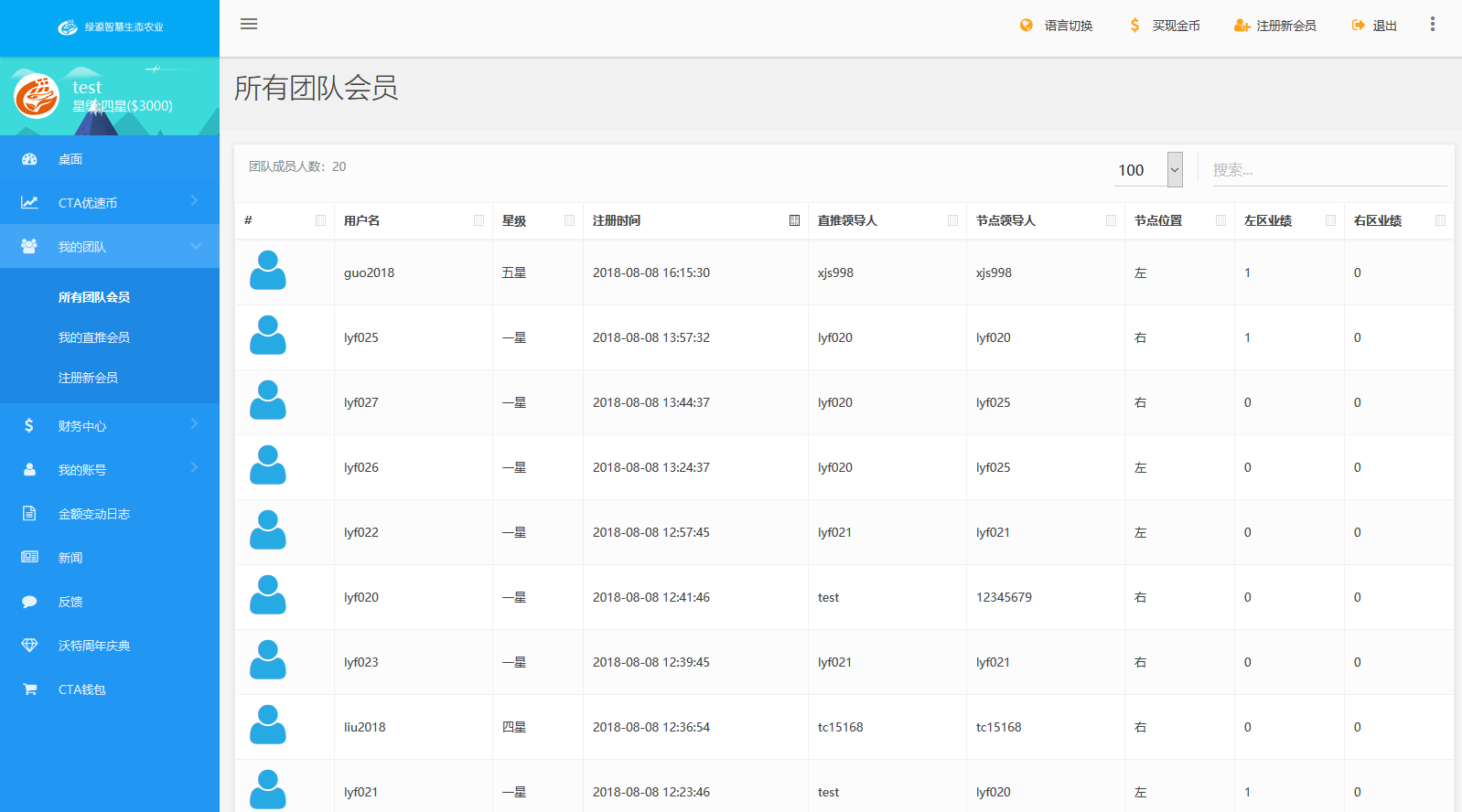Viewport: 1462px width, 812px height.
Task: Click the speech bubble icon beside 反馈
Action: tap(29, 602)
